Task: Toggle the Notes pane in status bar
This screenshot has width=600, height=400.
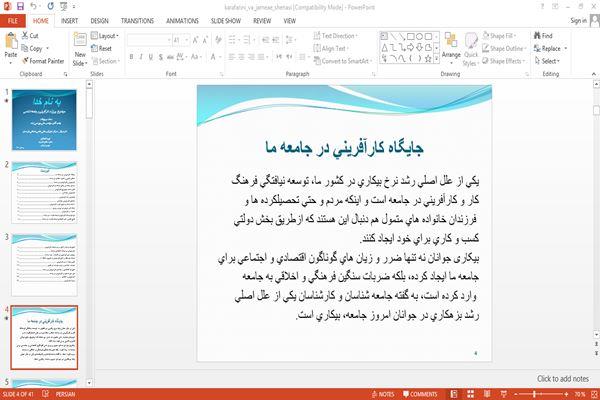Action: tap(383, 394)
